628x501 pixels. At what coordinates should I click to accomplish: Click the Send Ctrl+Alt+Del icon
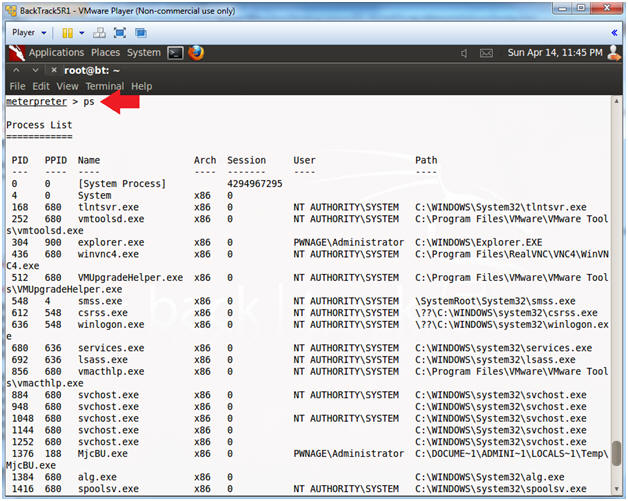(99, 33)
